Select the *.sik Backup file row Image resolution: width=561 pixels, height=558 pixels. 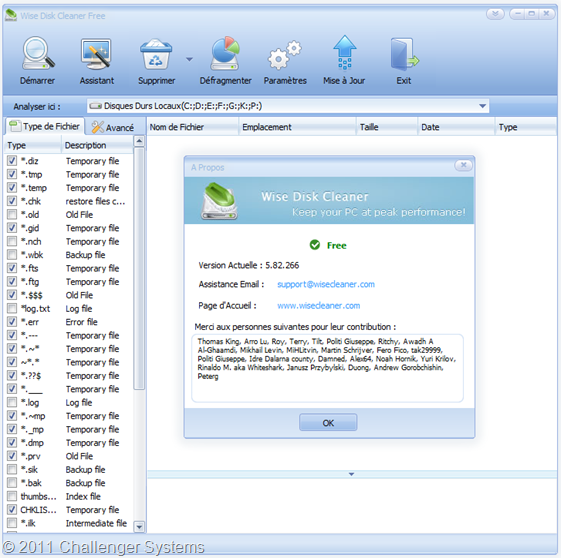[x=69, y=469]
